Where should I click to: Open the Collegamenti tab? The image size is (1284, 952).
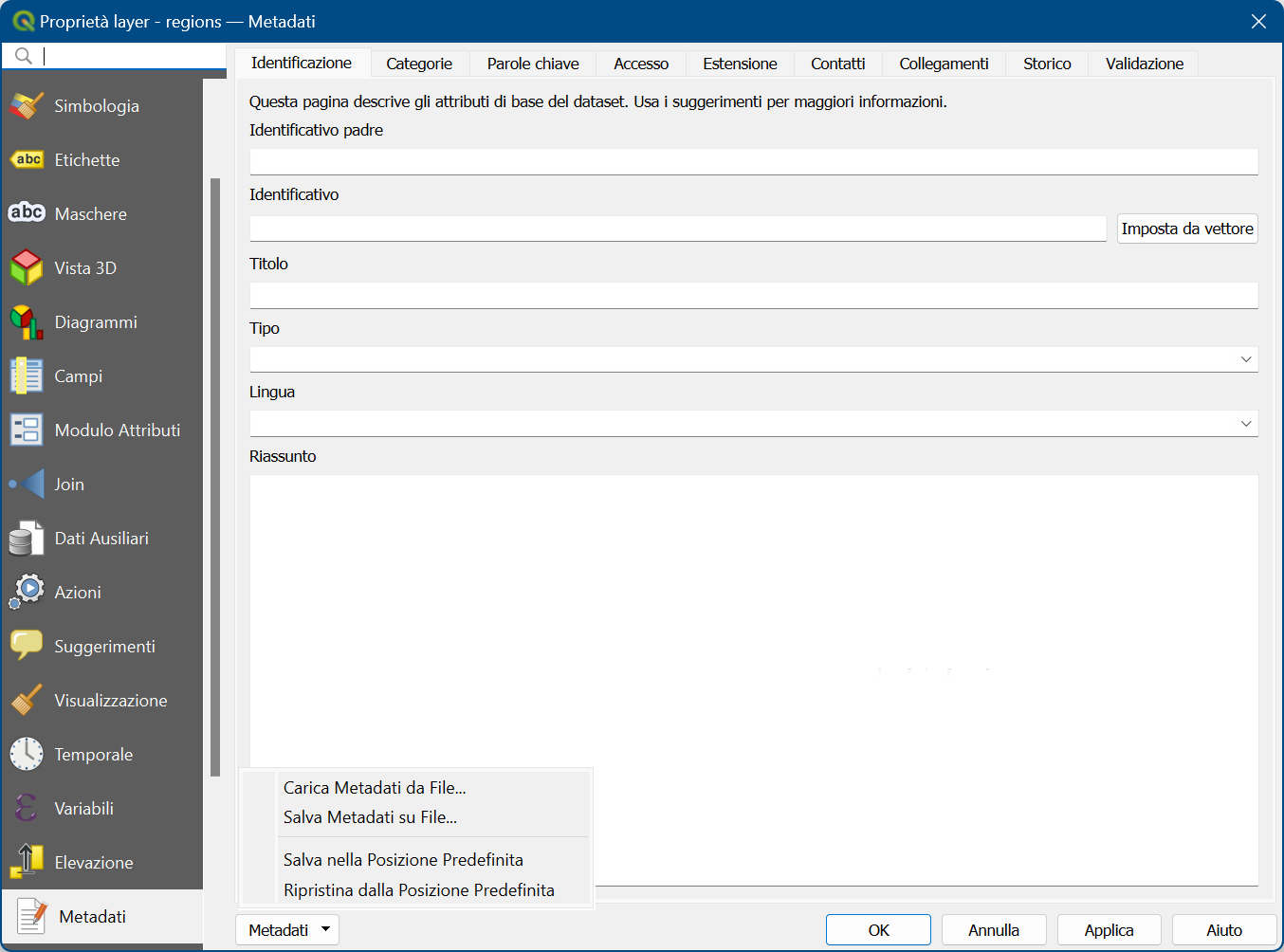tap(944, 64)
